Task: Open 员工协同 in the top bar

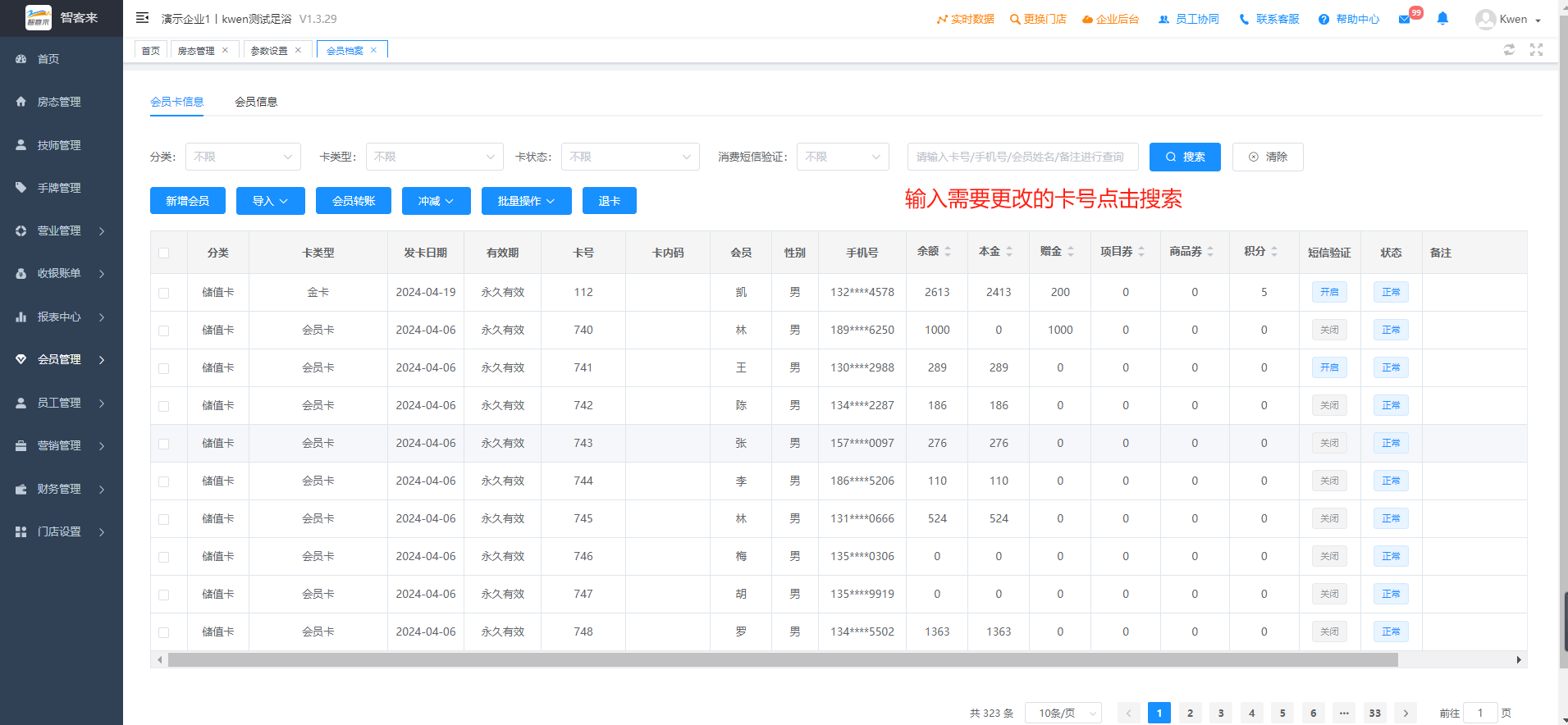Action: click(x=1189, y=19)
